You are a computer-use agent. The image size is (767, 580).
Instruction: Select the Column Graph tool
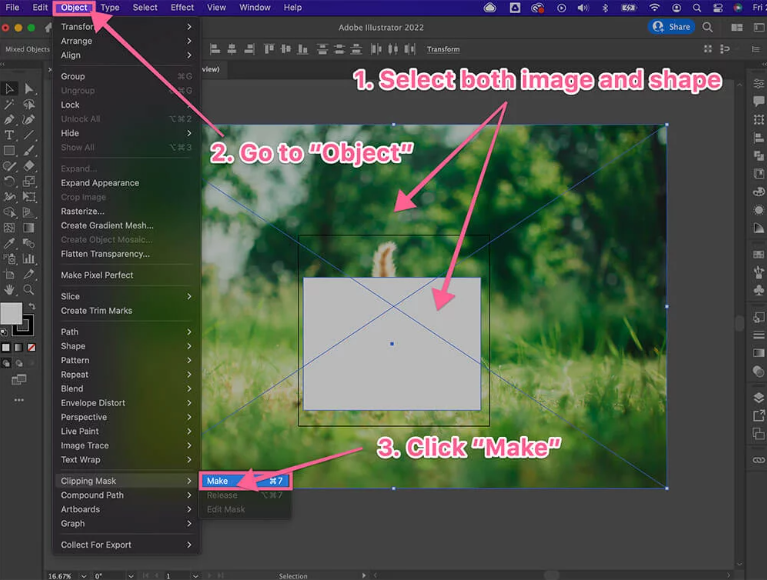tap(29, 259)
